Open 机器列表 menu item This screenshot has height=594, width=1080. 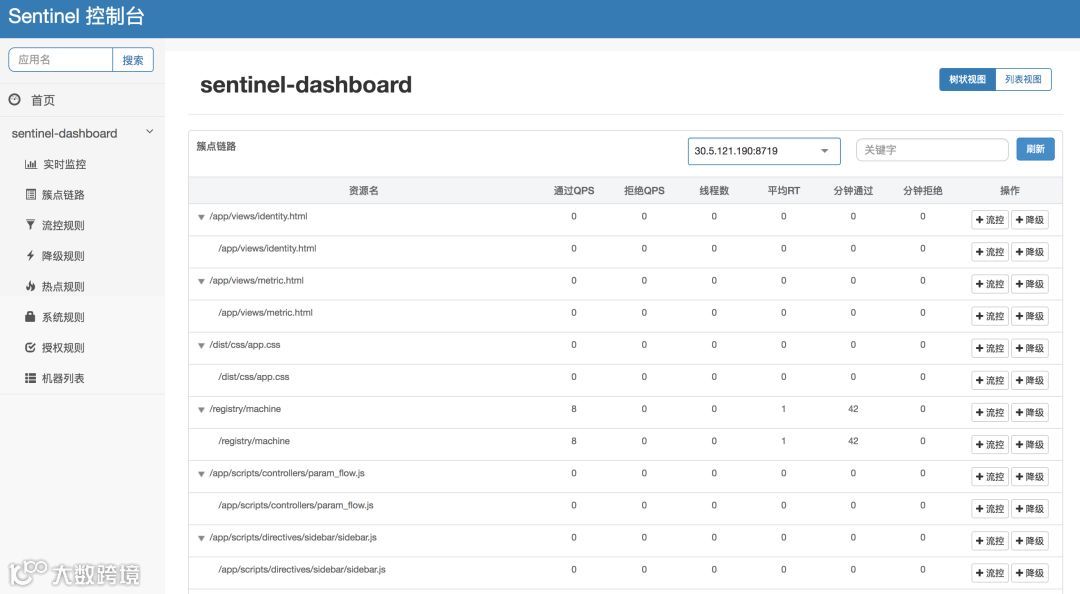(x=63, y=378)
